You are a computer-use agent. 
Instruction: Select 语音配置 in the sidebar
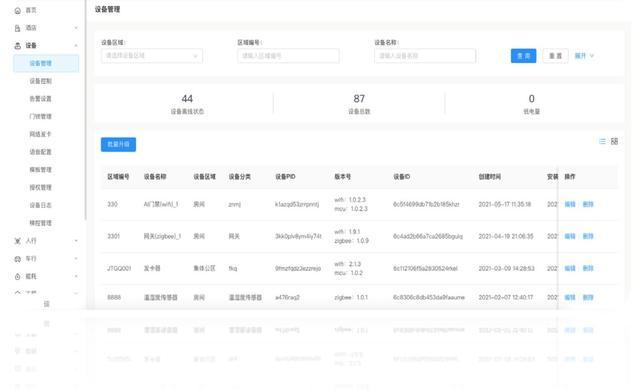point(40,152)
